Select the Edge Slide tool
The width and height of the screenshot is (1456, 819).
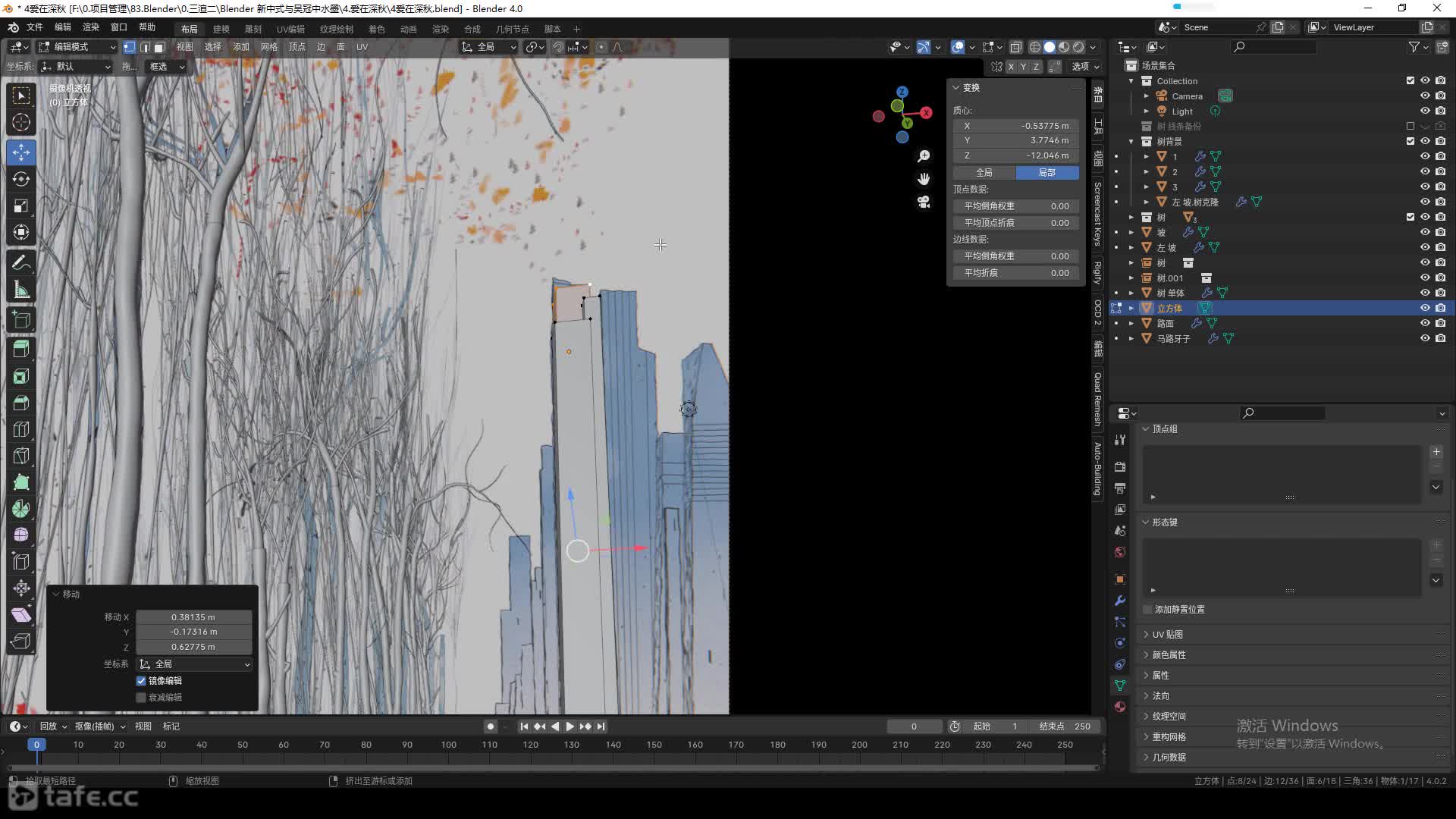[x=21, y=562]
